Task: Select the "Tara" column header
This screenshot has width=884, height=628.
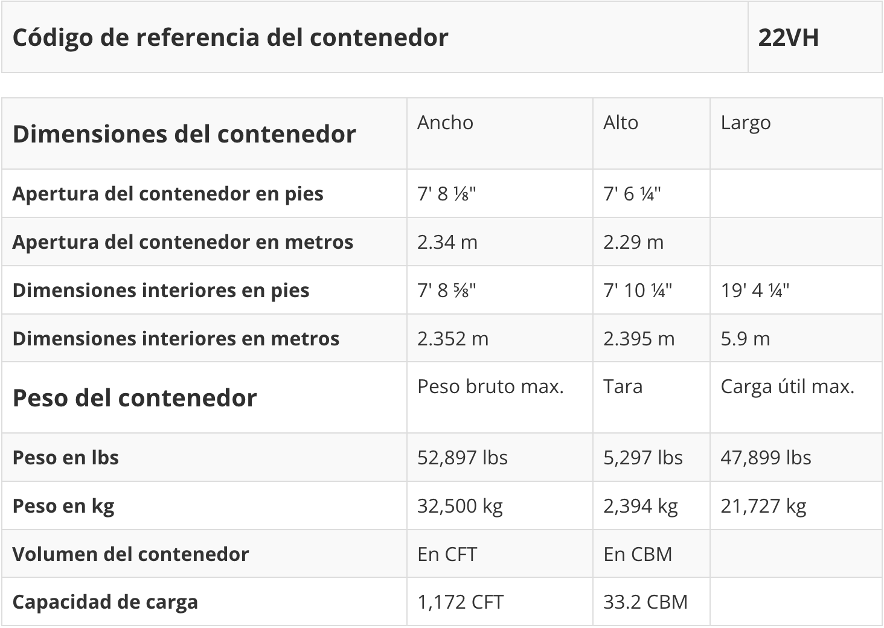Action: point(622,387)
